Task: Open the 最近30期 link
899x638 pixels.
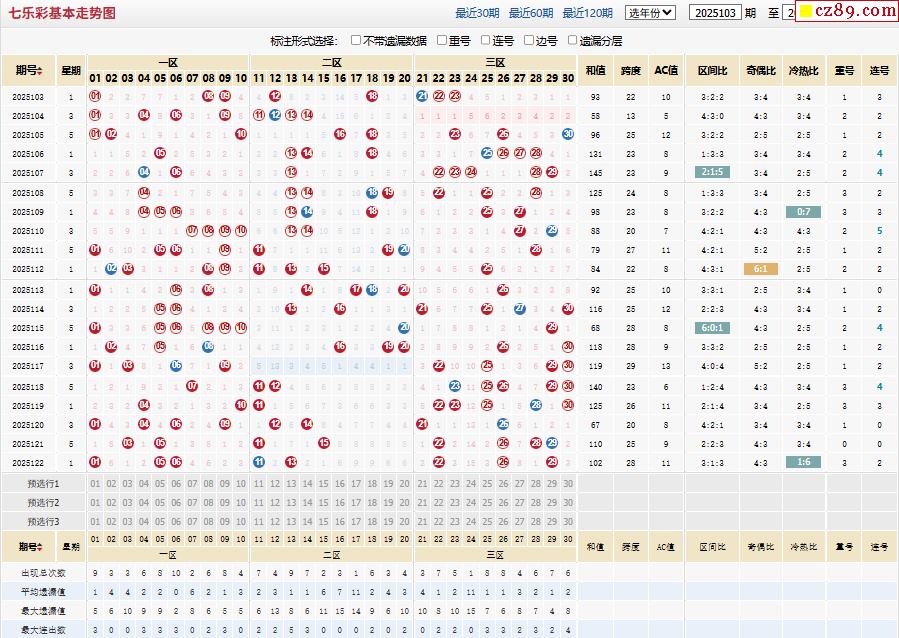Action: coord(477,13)
